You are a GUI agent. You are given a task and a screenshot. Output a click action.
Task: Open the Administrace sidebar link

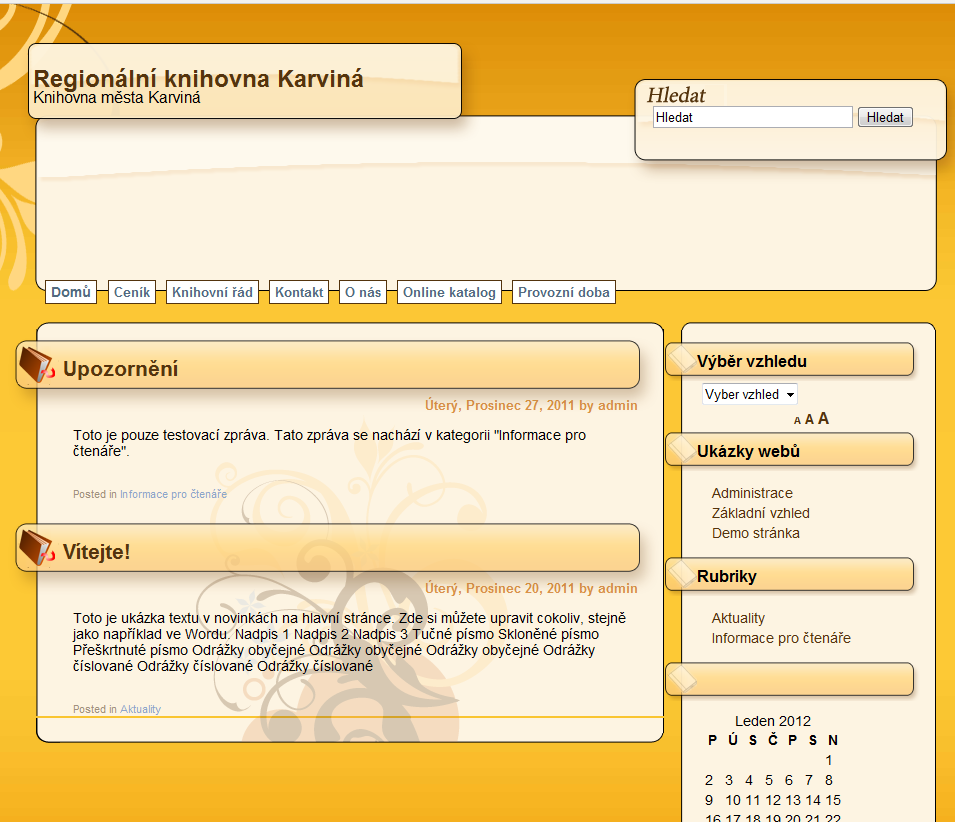click(x=752, y=493)
